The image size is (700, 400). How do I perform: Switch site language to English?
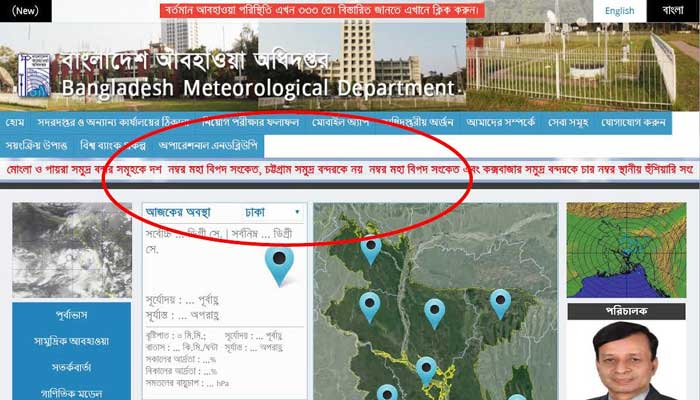click(x=620, y=11)
